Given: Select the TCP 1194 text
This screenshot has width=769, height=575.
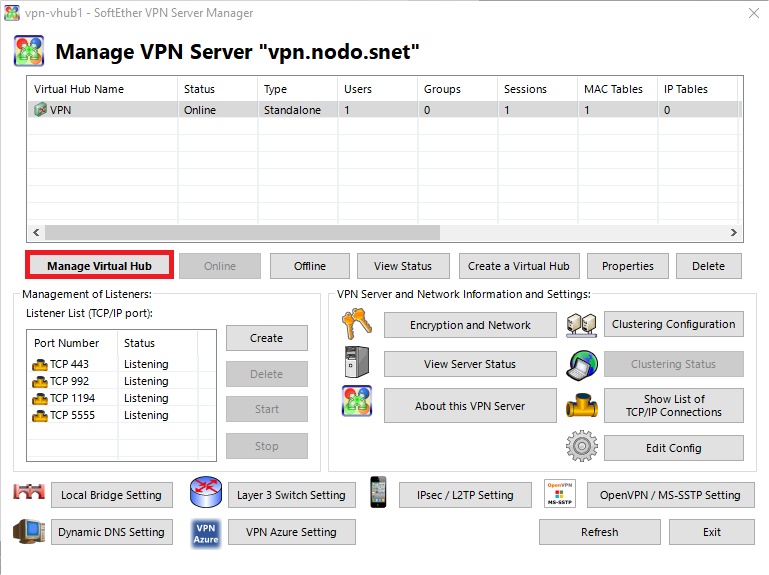Looking at the screenshot, I should pos(73,398).
